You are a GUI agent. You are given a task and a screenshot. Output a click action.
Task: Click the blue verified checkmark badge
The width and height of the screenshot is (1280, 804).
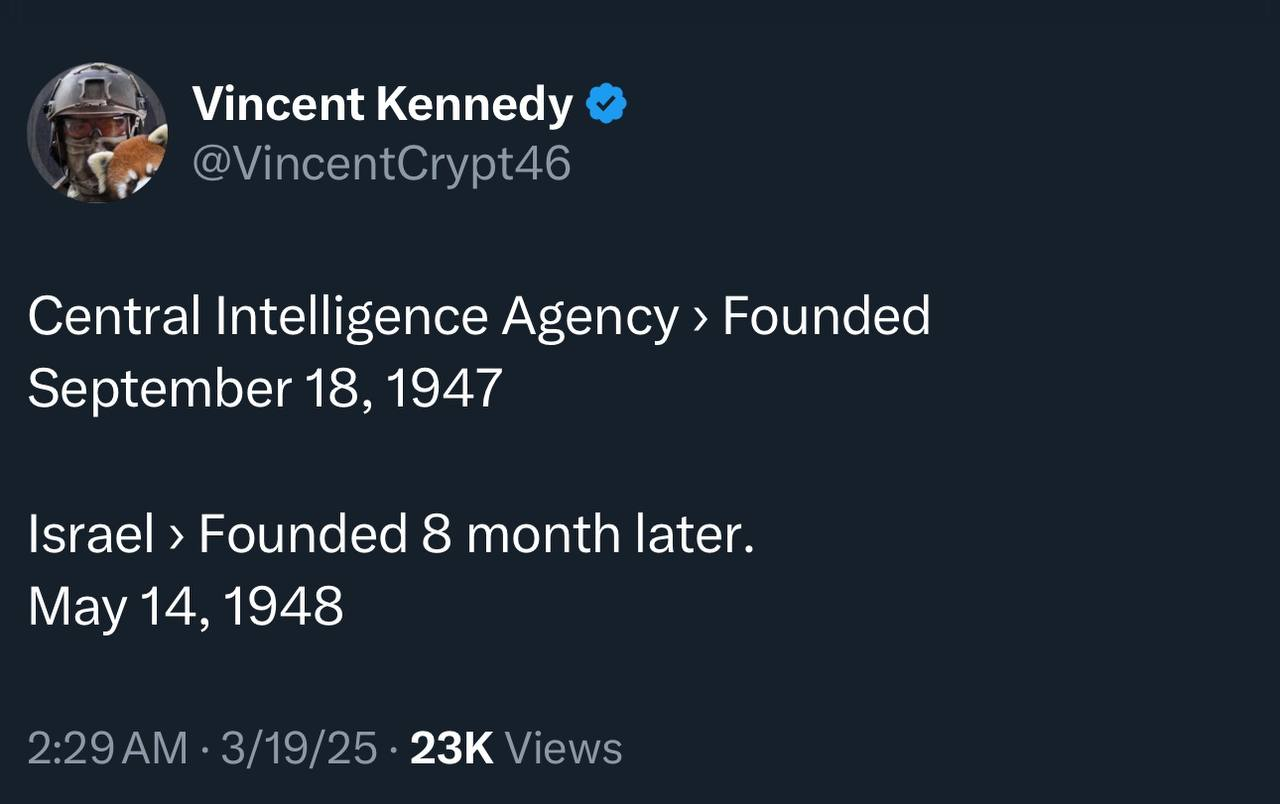(x=606, y=104)
